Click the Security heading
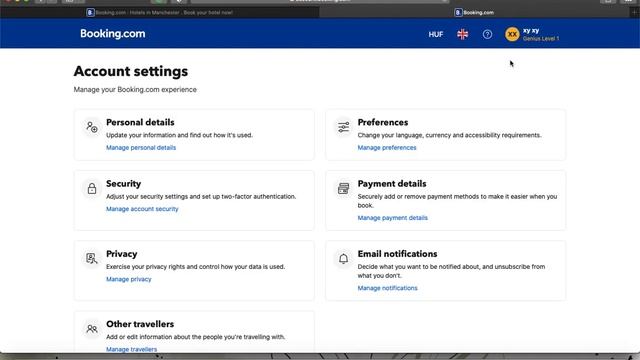The image size is (640, 360). click(123, 184)
